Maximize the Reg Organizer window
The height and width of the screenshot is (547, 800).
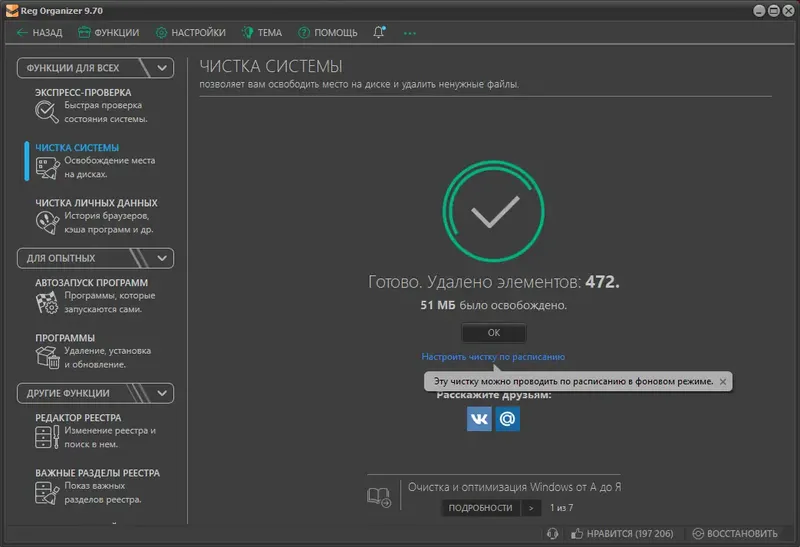[x=774, y=11]
